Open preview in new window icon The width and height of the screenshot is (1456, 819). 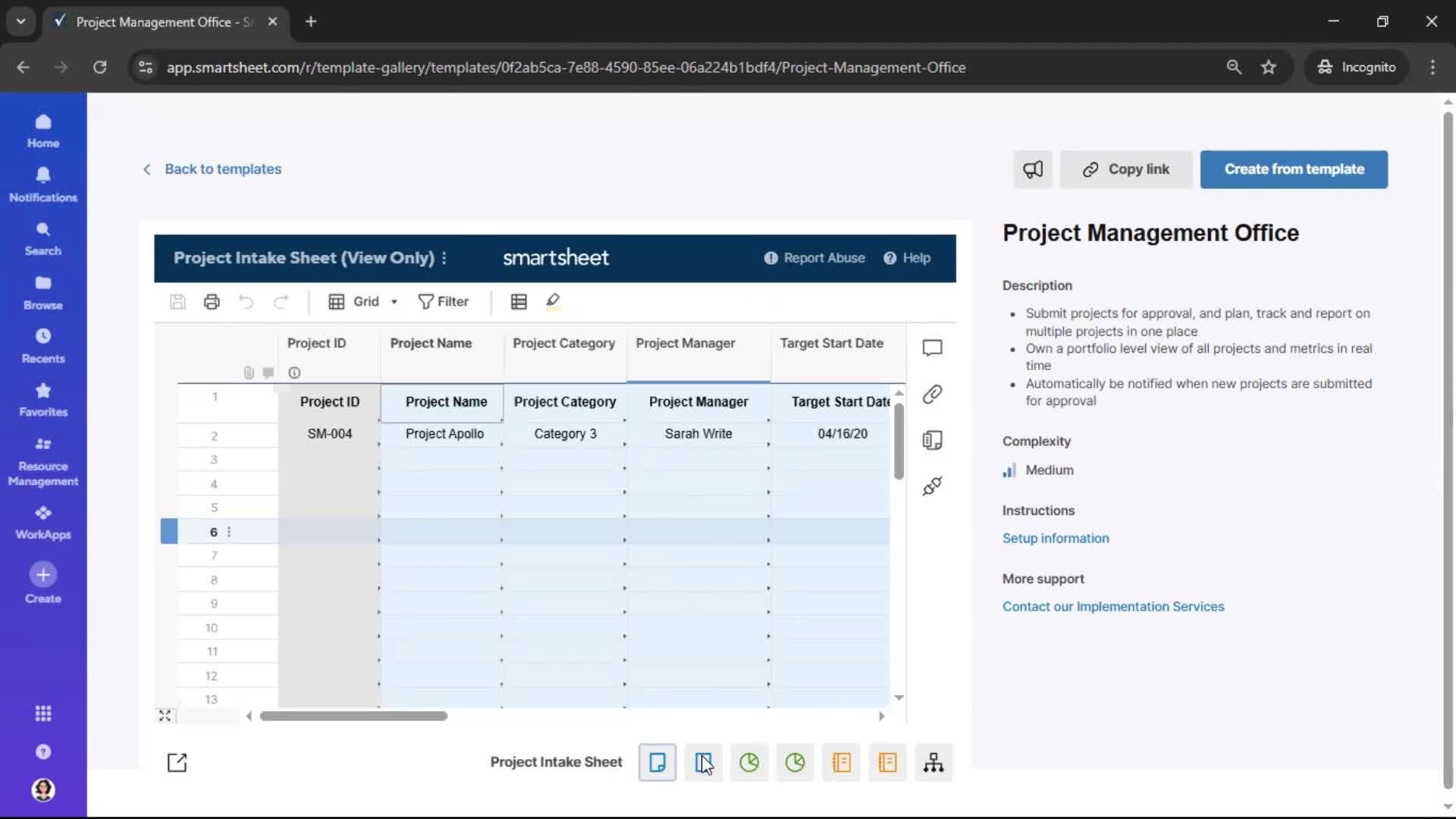coord(177,762)
